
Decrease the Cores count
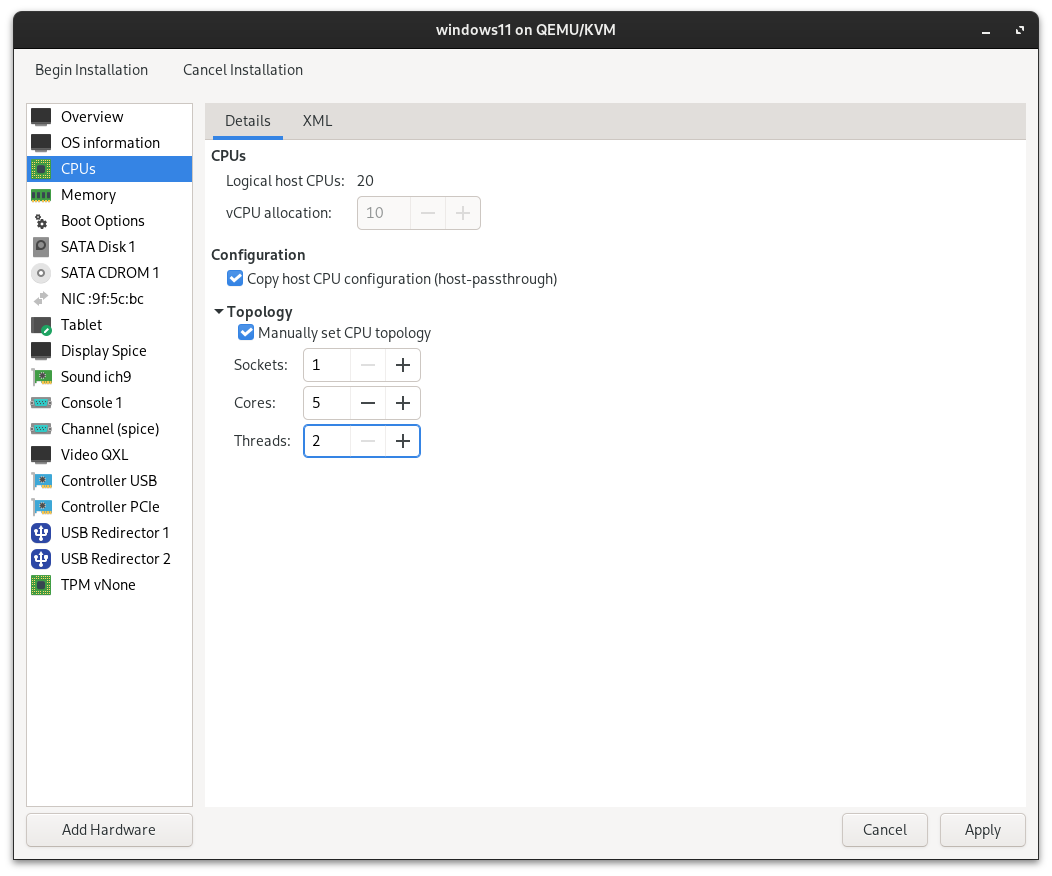(x=368, y=403)
